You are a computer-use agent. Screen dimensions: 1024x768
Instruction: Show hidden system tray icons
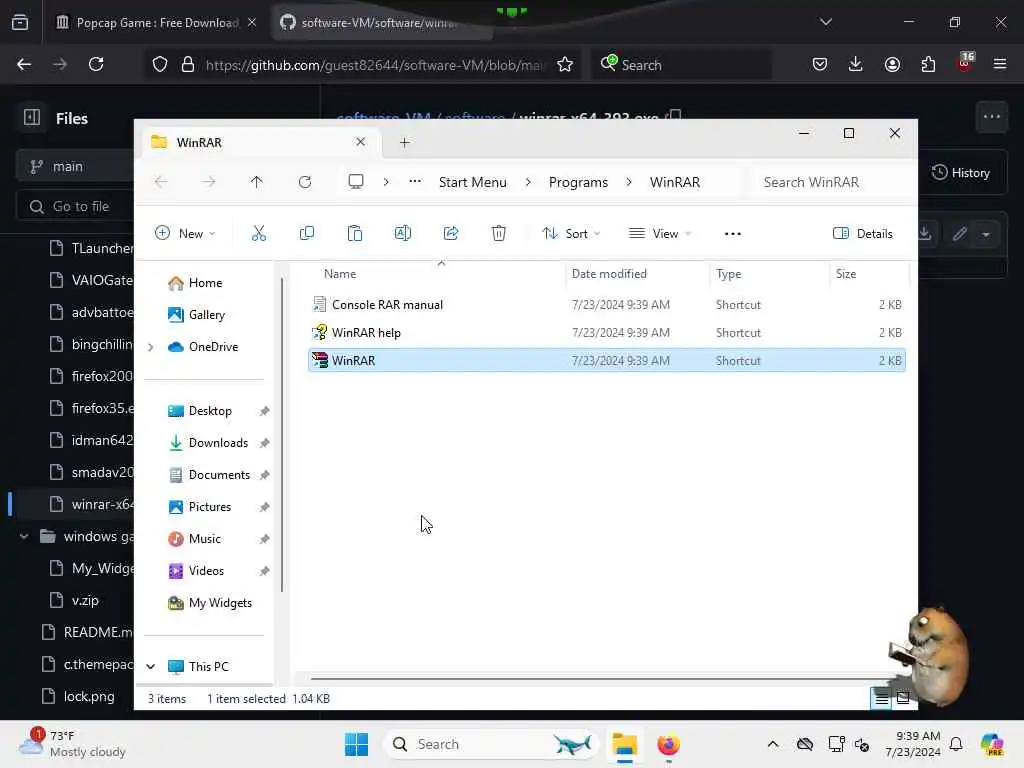pyautogui.click(x=773, y=744)
